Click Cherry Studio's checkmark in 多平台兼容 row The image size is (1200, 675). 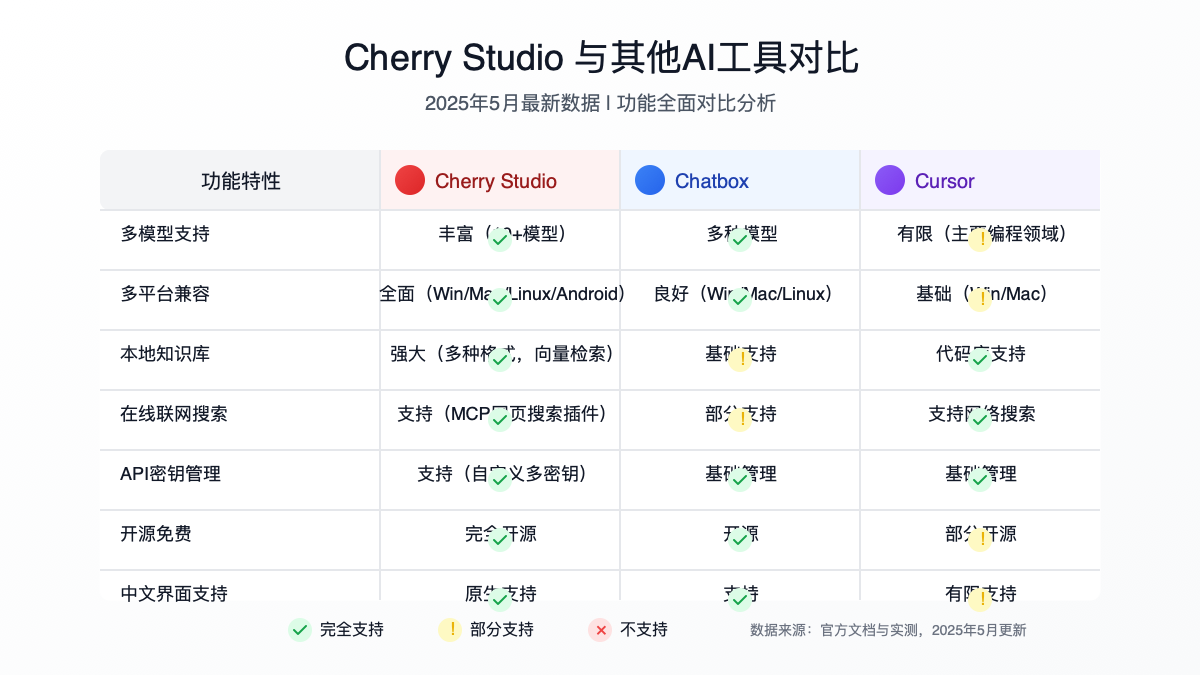pyautogui.click(x=500, y=300)
